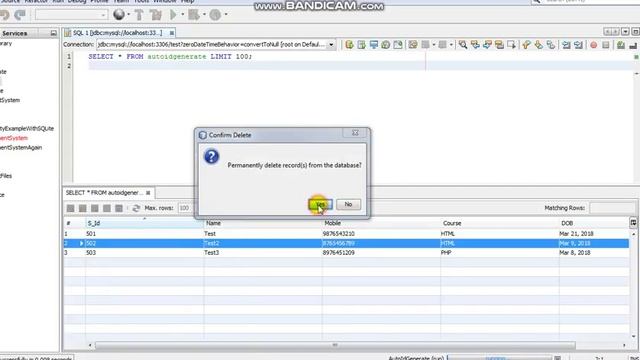Viewport: 640px width, 360px height.
Task: Open the project configuration combo box
Action: (71, 15)
